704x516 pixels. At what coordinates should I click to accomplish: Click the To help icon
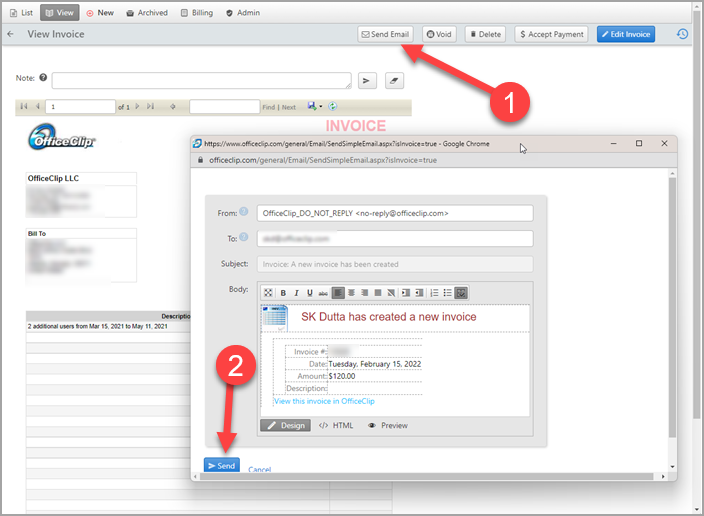pos(243,237)
